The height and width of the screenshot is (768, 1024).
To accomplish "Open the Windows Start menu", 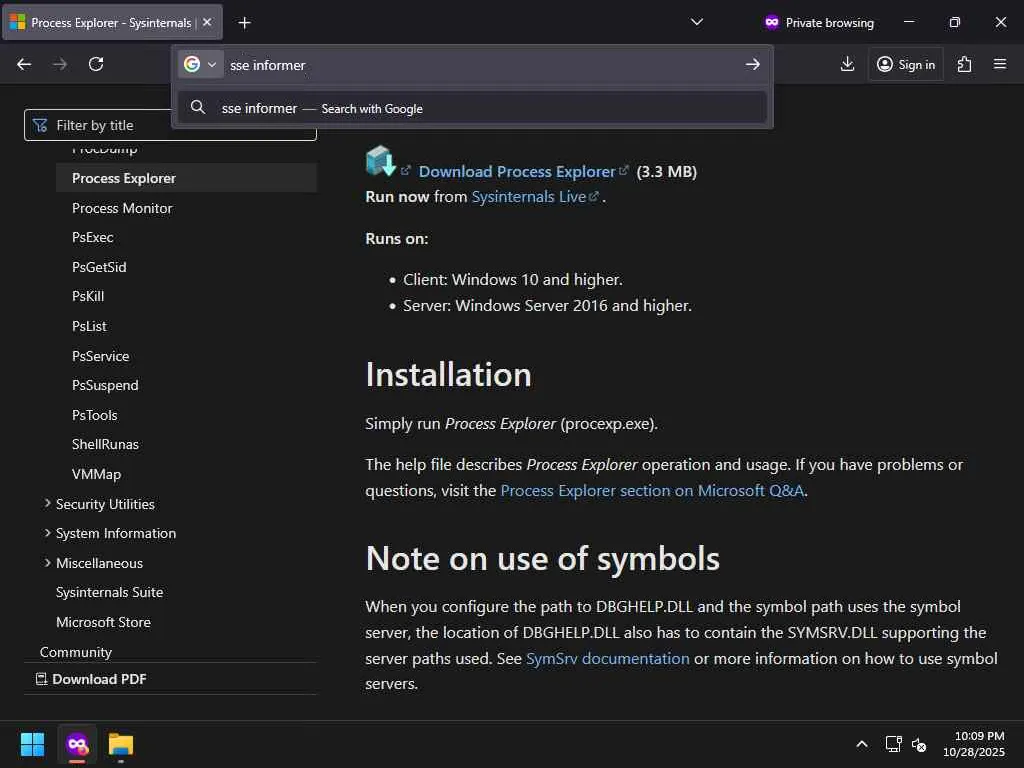I will 32,745.
